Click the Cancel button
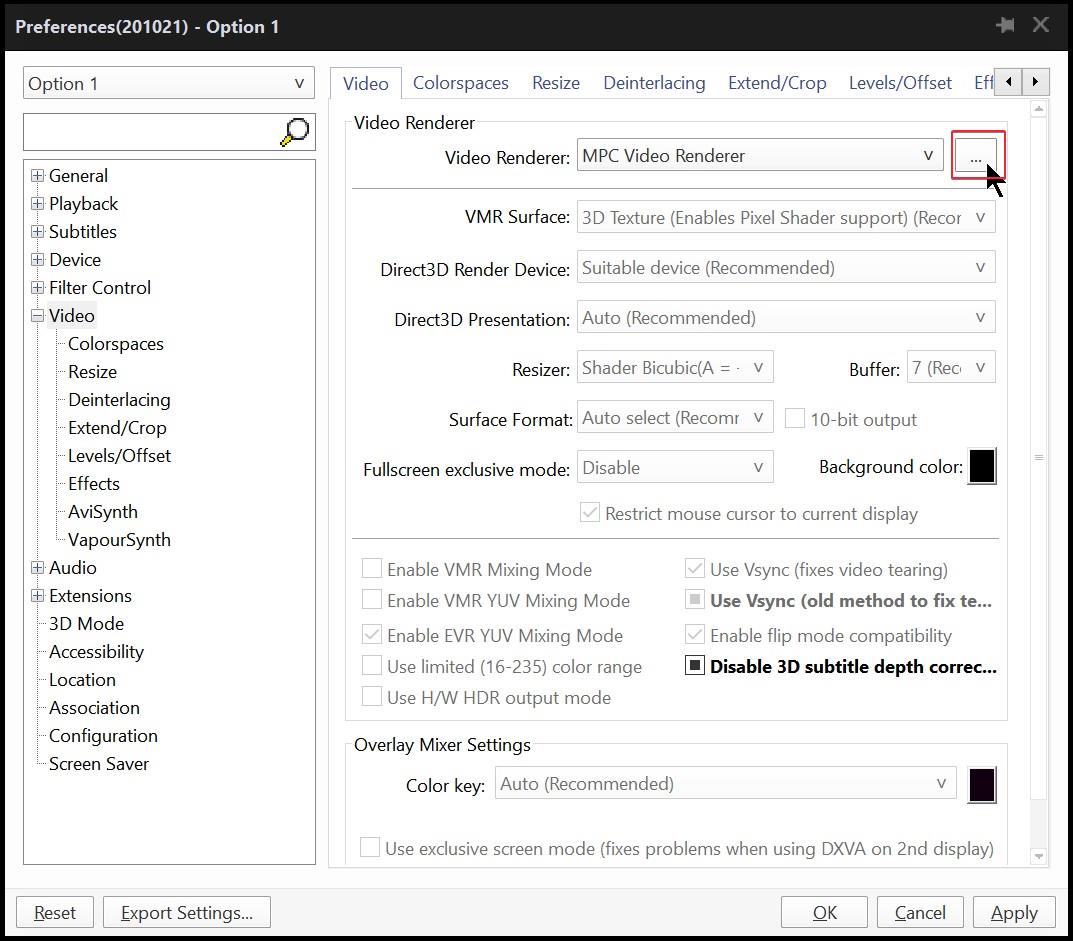Image resolution: width=1073 pixels, height=941 pixels. click(x=920, y=912)
